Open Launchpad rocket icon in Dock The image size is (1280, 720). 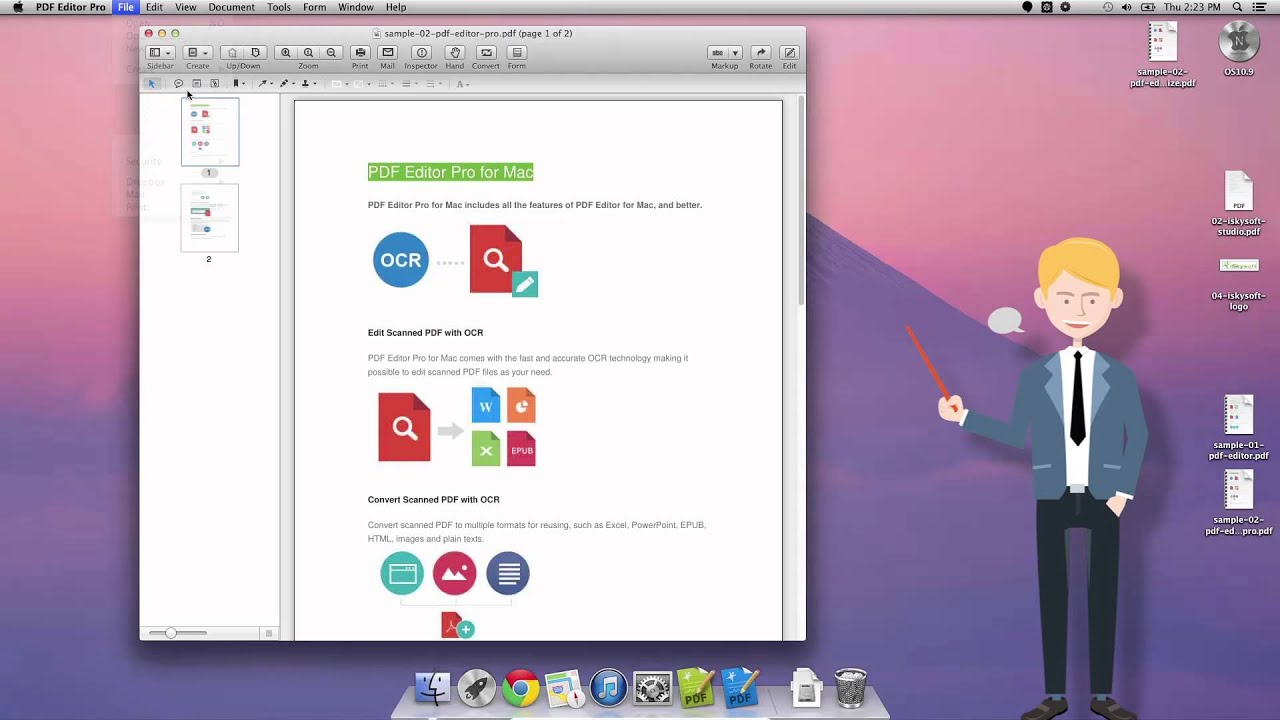(477, 688)
